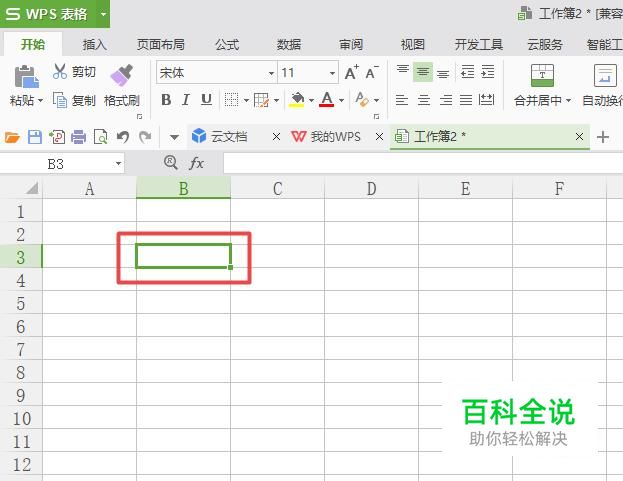Click the Cut scissors icon

coord(60,71)
